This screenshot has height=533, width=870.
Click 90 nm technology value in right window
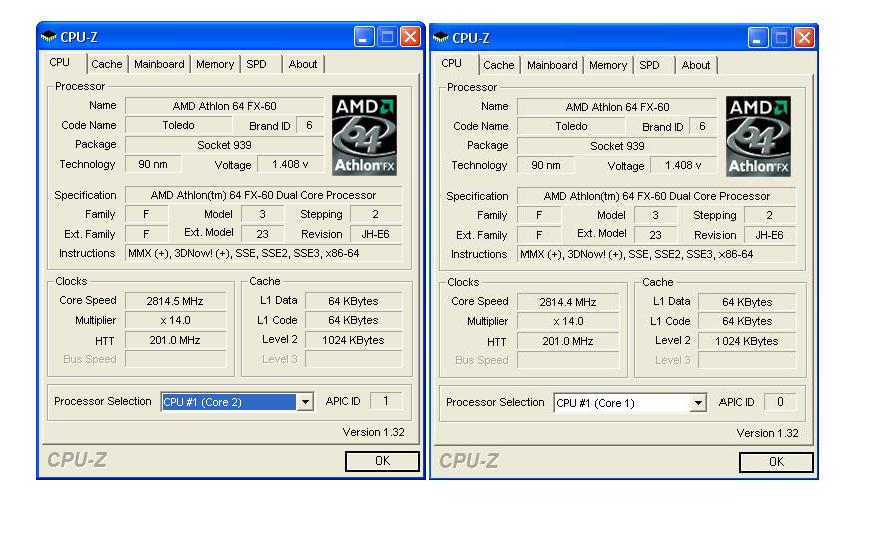coord(545,165)
